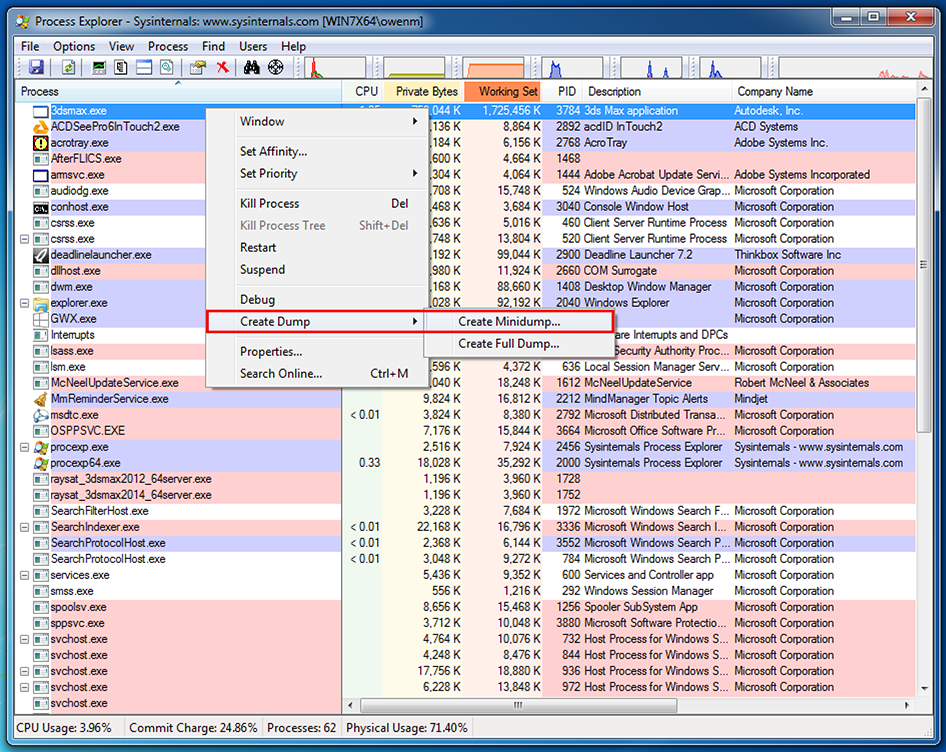This screenshot has width=946, height=752.
Task: Click the acrotray.exe yellow warning icon
Action: click(40, 143)
